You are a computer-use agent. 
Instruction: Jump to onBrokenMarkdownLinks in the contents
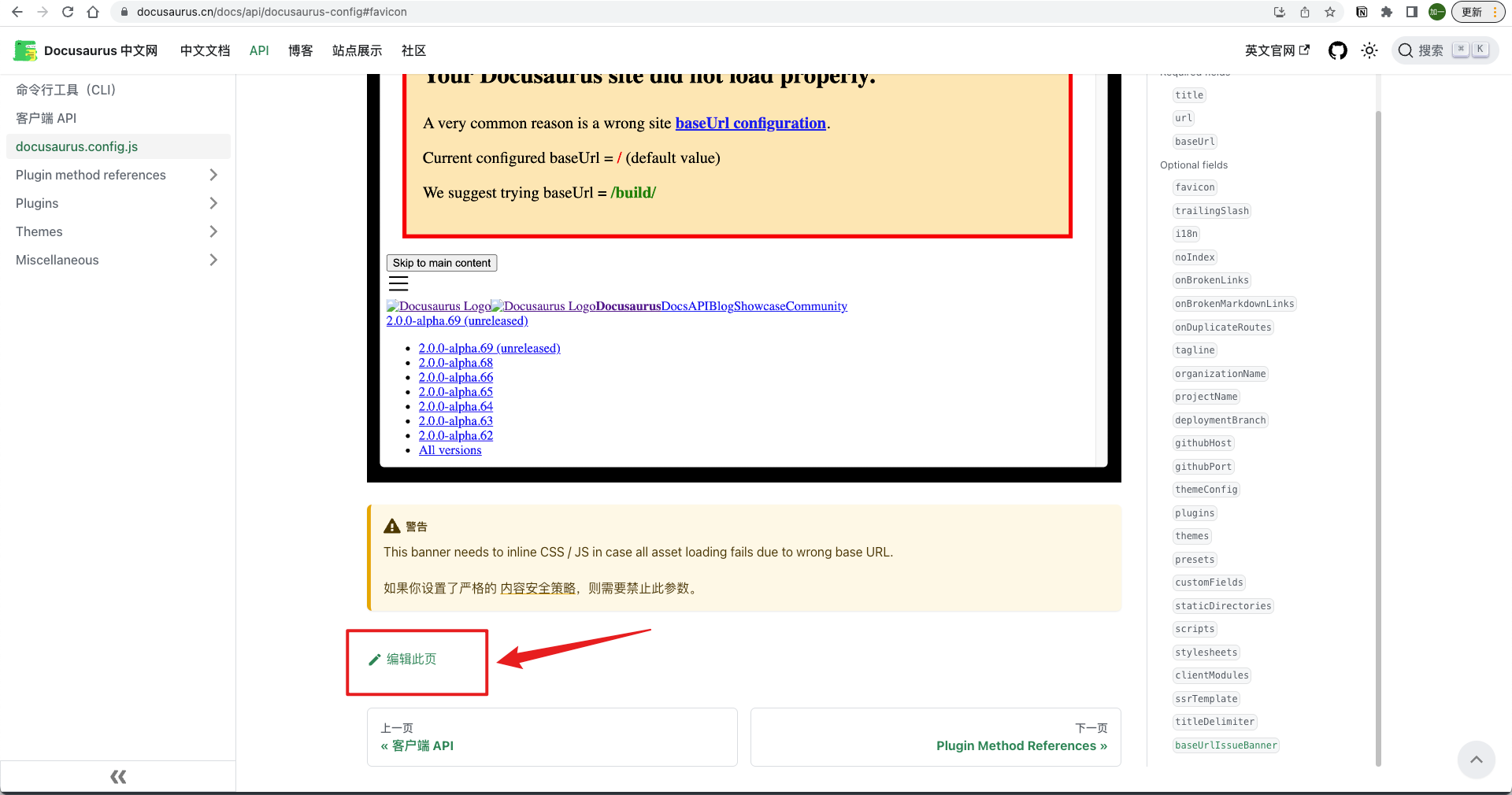pyautogui.click(x=1234, y=304)
